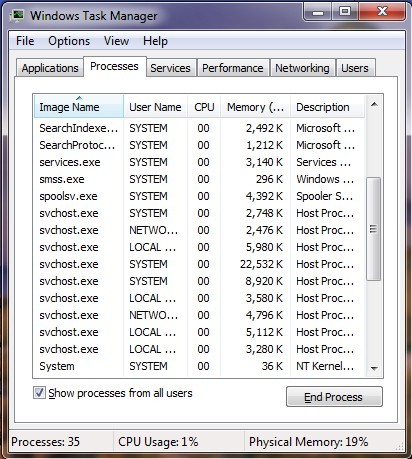Minimize the Task Manager window
Image resolution: width=412 pixels, height=459 pixels.
pyautogui.click(x=318, y=12)
